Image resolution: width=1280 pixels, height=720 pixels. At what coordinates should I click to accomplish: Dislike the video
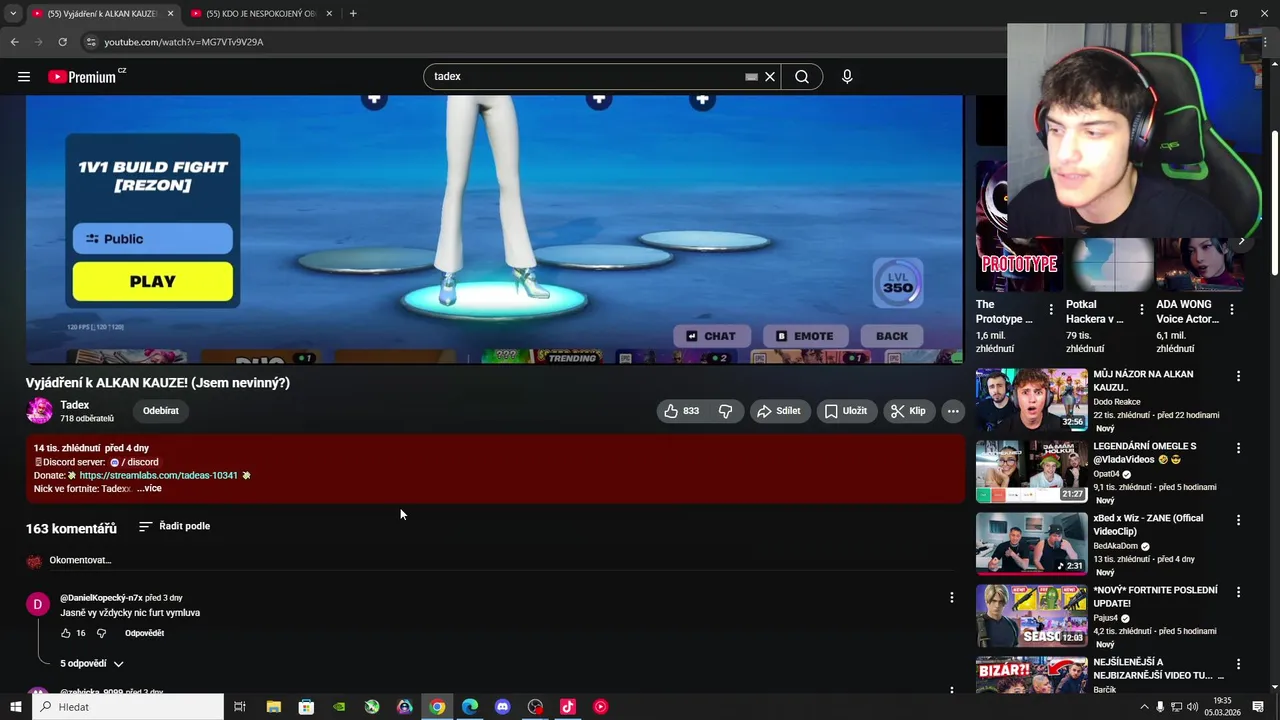pos(726,411)
